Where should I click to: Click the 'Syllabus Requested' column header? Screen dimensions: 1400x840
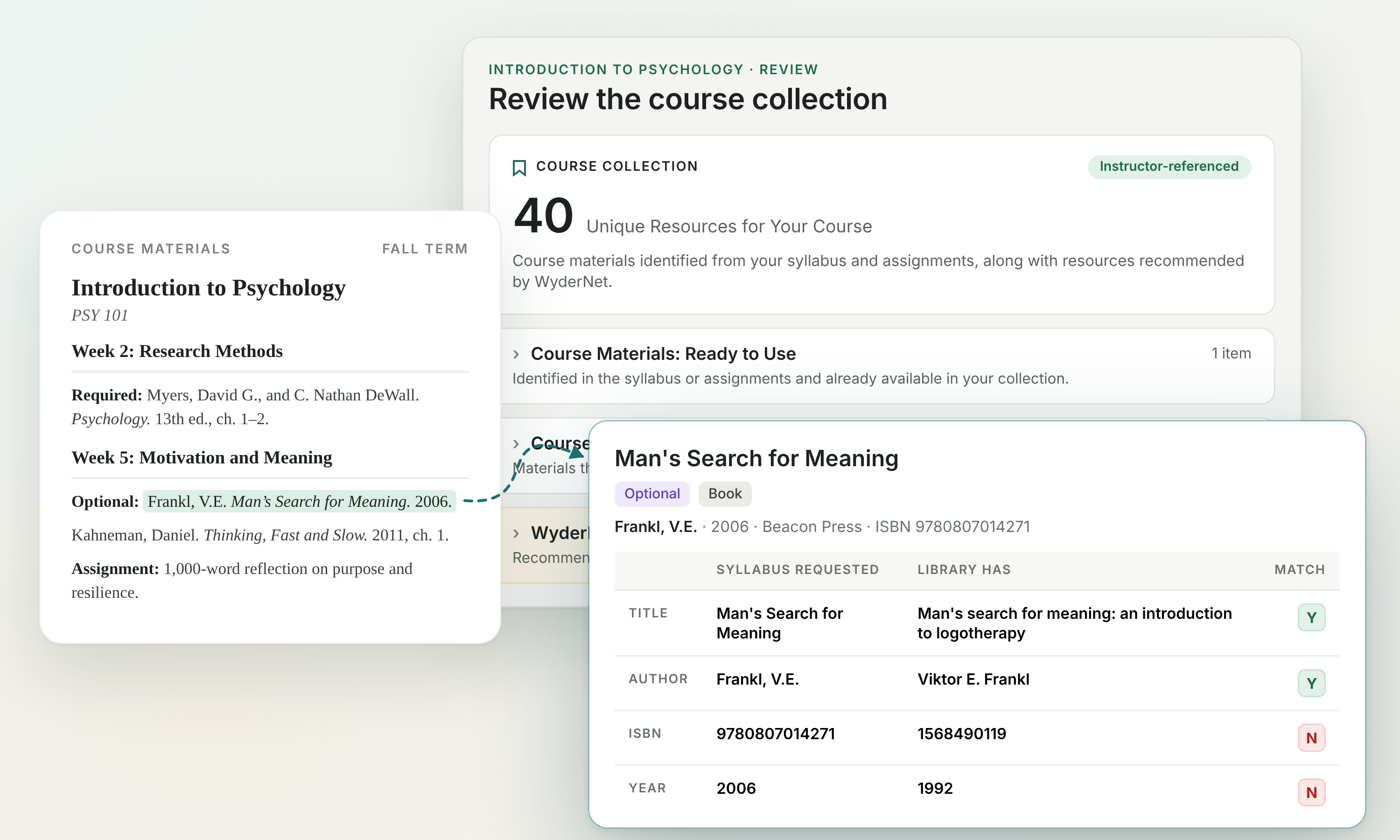point(798,569)
